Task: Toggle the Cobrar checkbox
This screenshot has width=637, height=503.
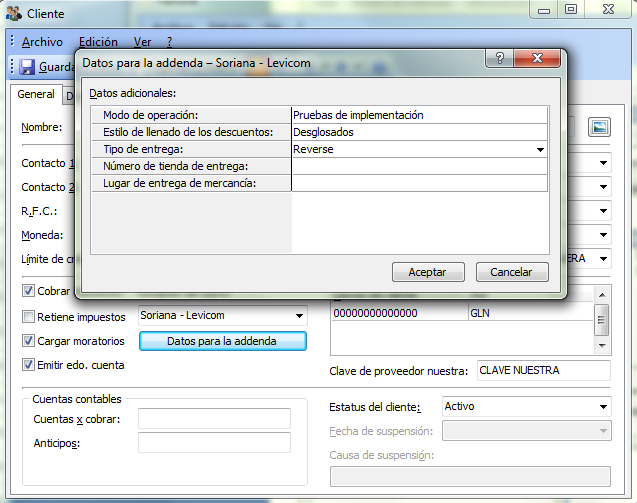Action: click(28, 291)
